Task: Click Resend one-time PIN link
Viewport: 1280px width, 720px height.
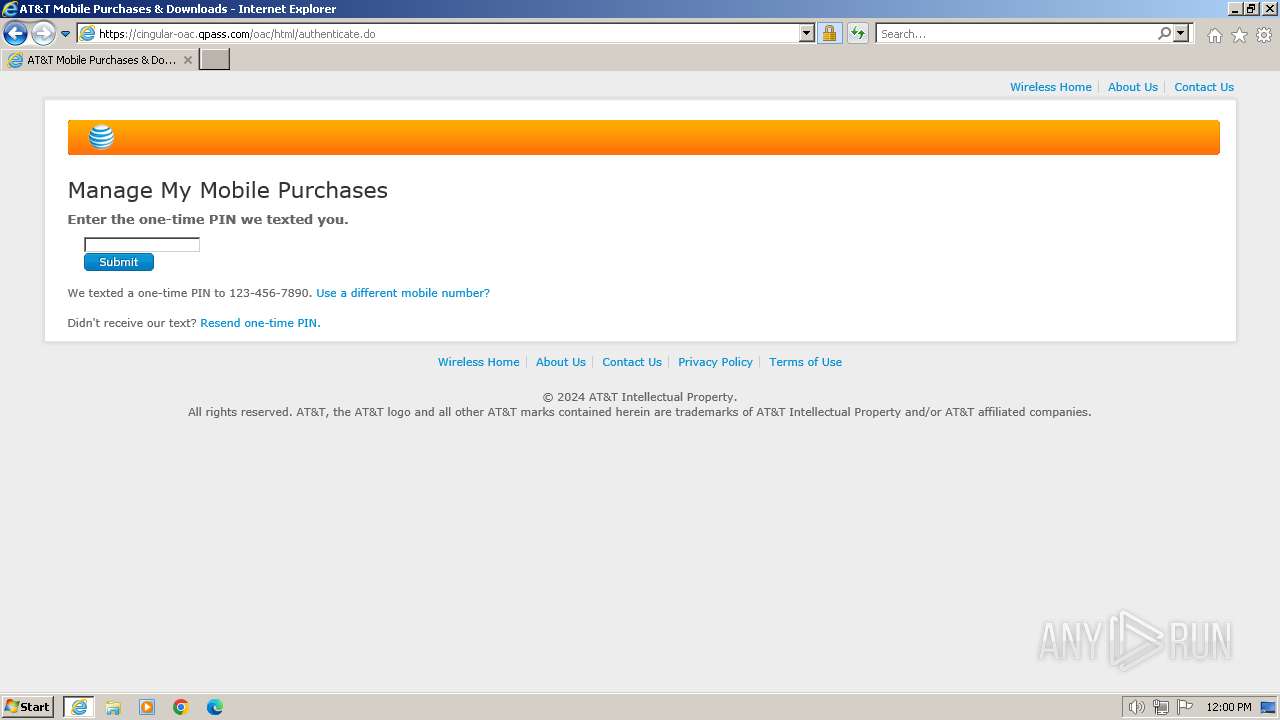Action: point(260,323)
